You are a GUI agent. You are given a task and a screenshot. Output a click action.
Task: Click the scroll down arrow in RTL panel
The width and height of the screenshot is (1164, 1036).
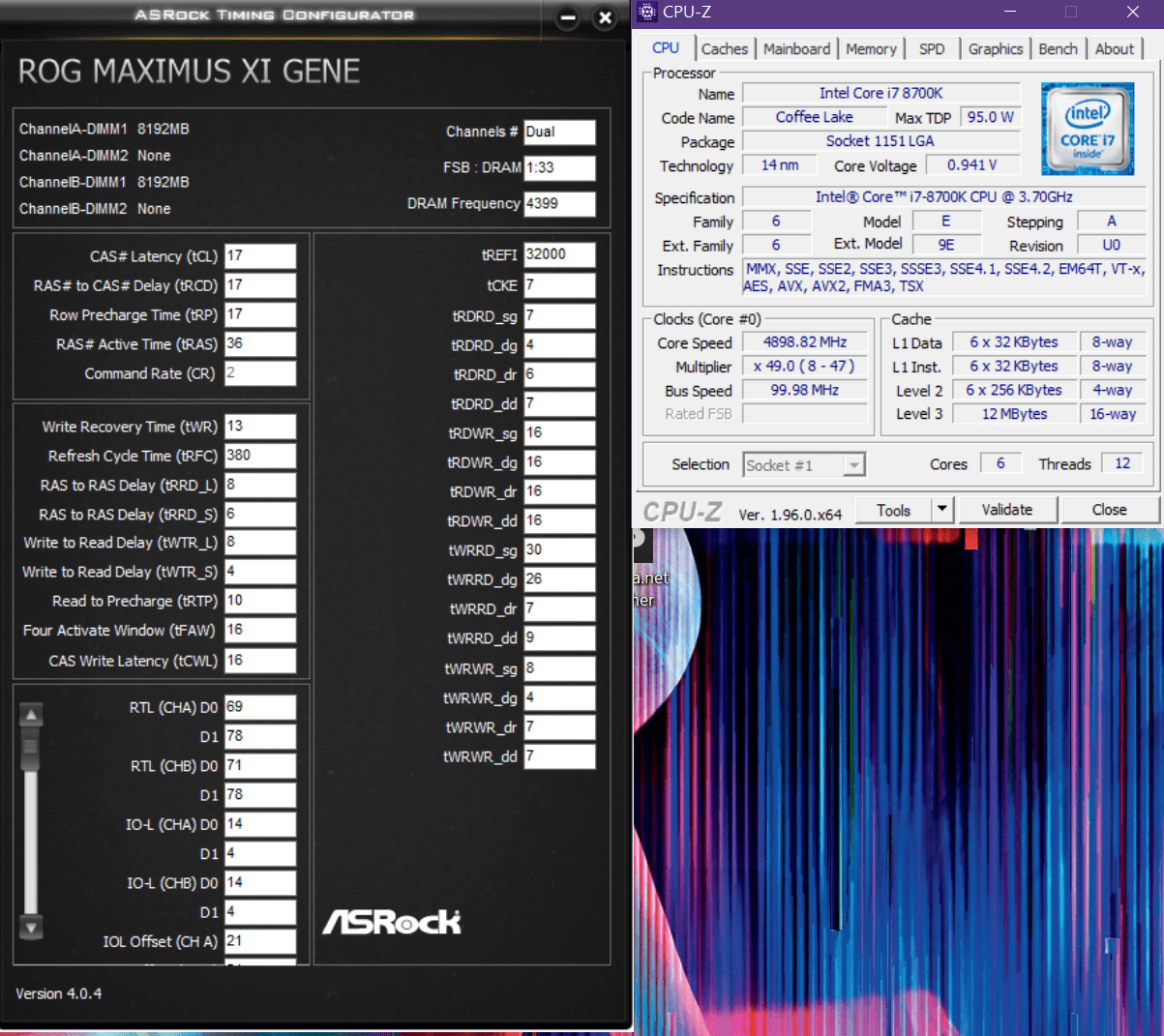(31, 927)
